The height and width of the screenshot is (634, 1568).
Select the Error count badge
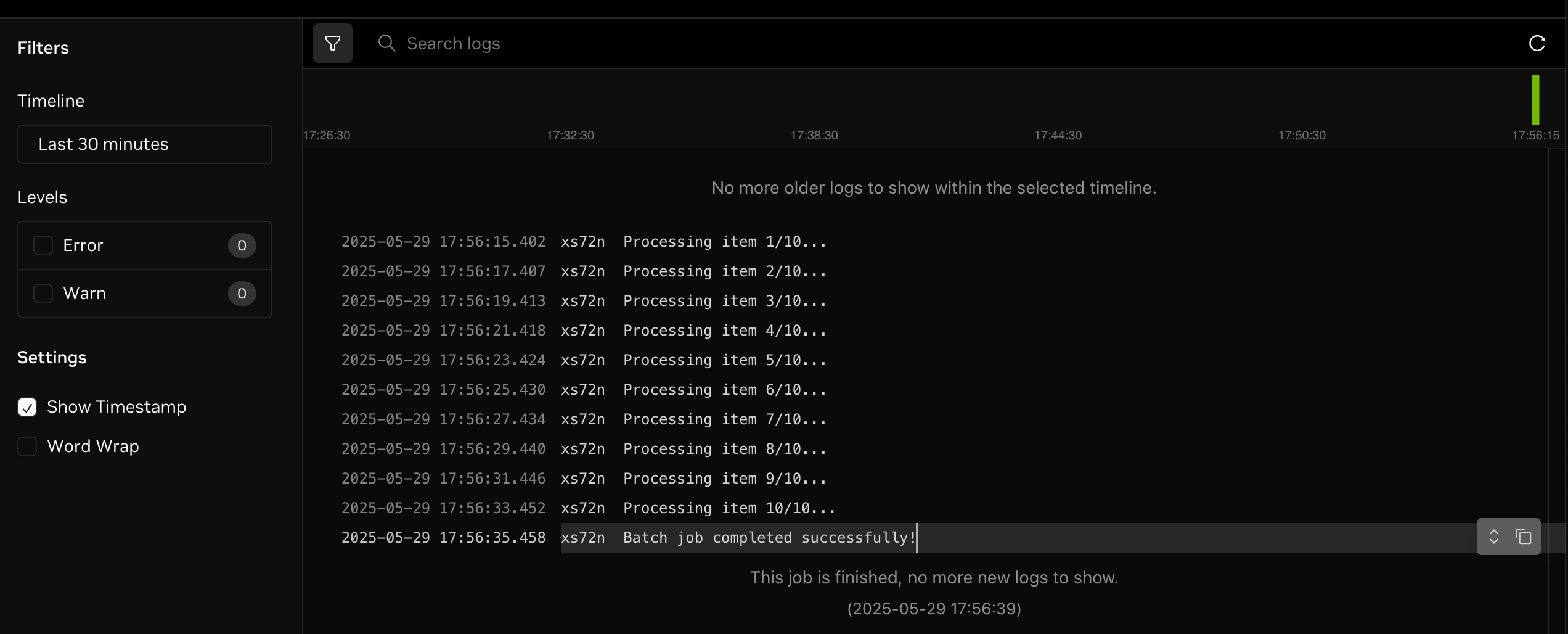tap(242, 245)
